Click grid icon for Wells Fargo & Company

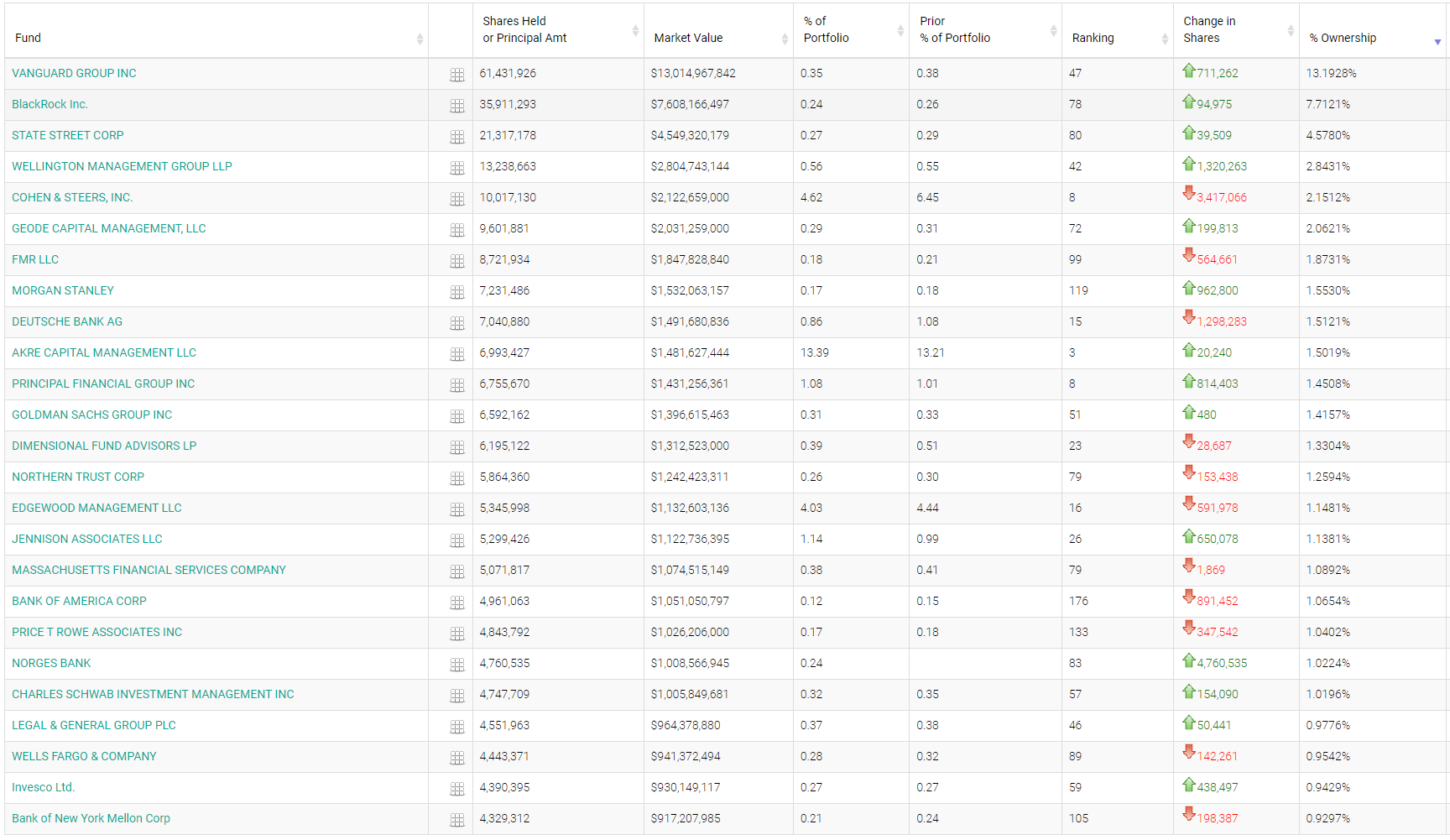457,758
